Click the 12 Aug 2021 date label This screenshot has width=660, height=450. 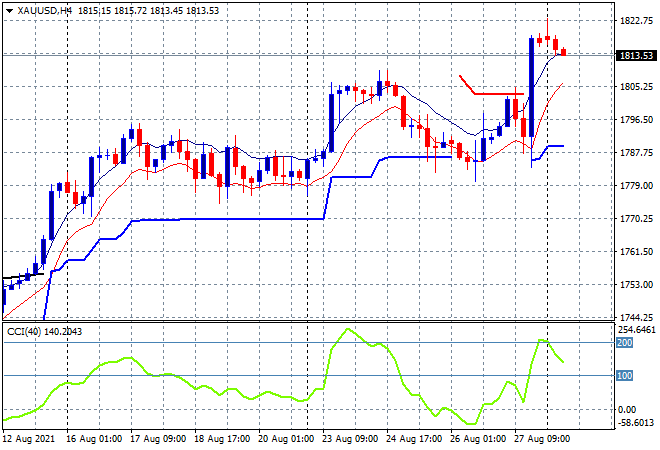point(29,439)
